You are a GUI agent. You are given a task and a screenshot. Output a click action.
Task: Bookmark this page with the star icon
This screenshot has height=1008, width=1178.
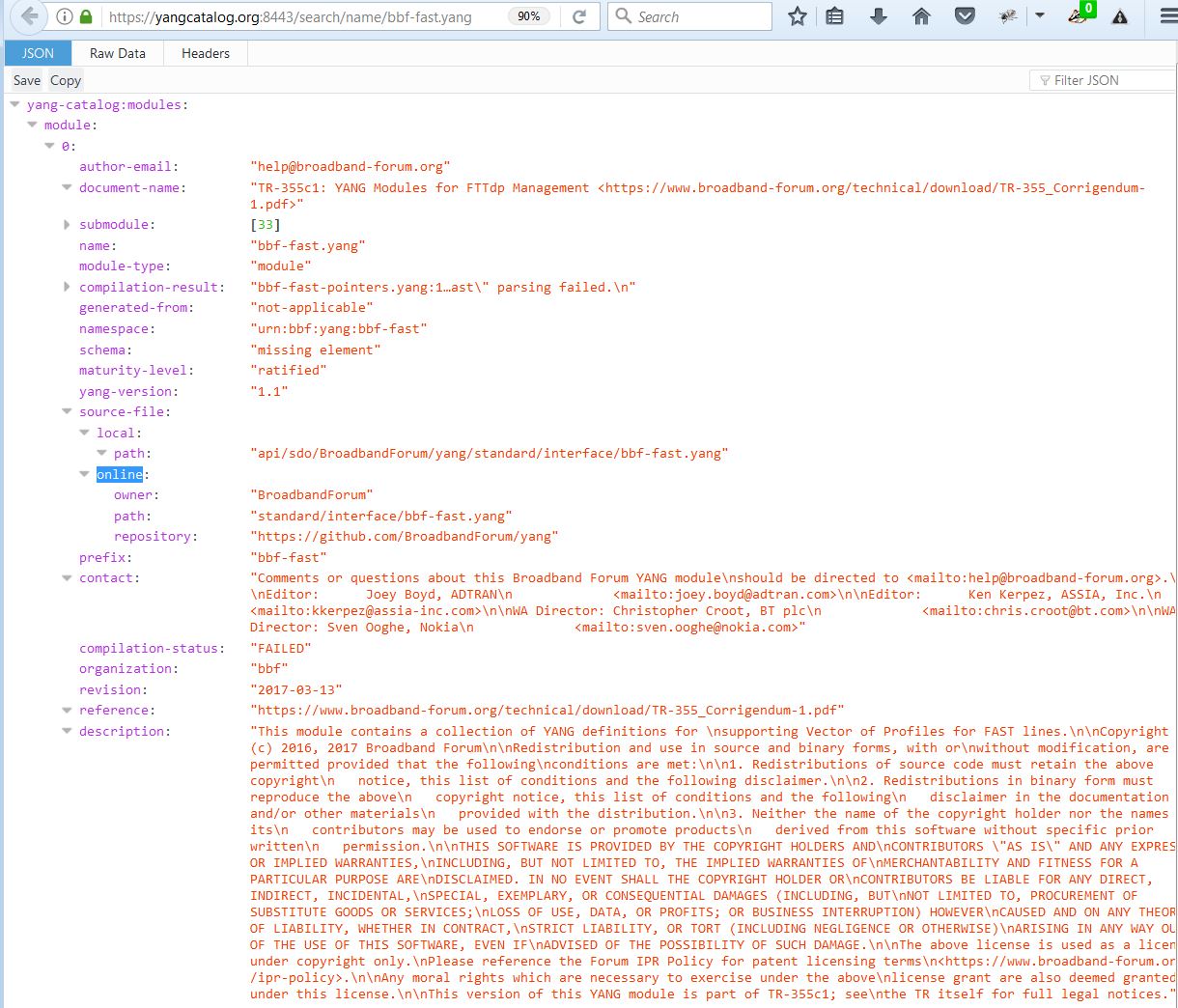point(798,16)
